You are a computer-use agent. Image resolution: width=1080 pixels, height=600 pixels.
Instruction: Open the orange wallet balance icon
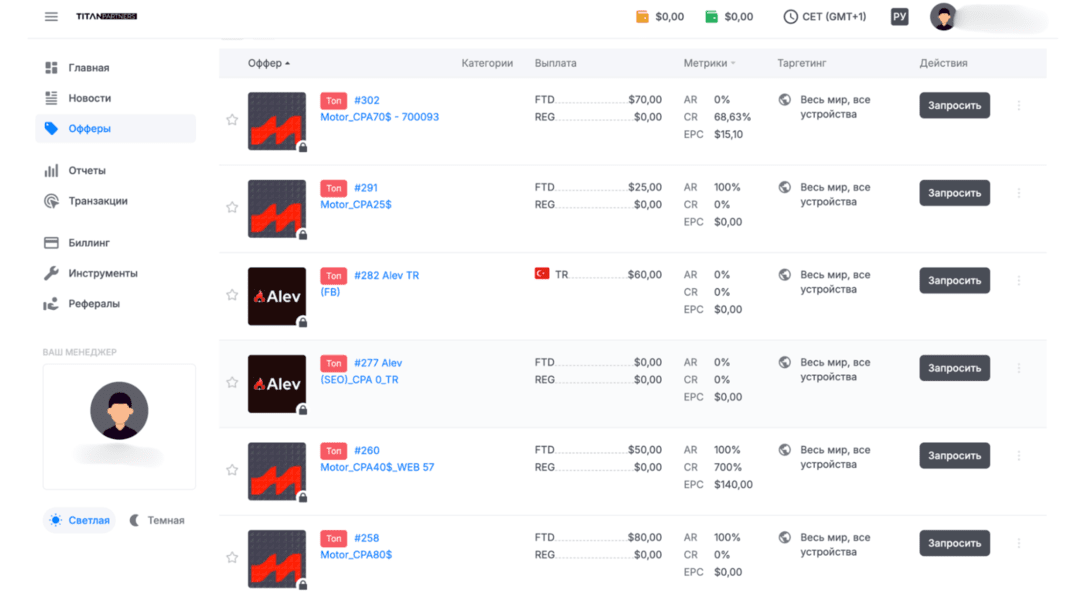(x=640, y=16)
